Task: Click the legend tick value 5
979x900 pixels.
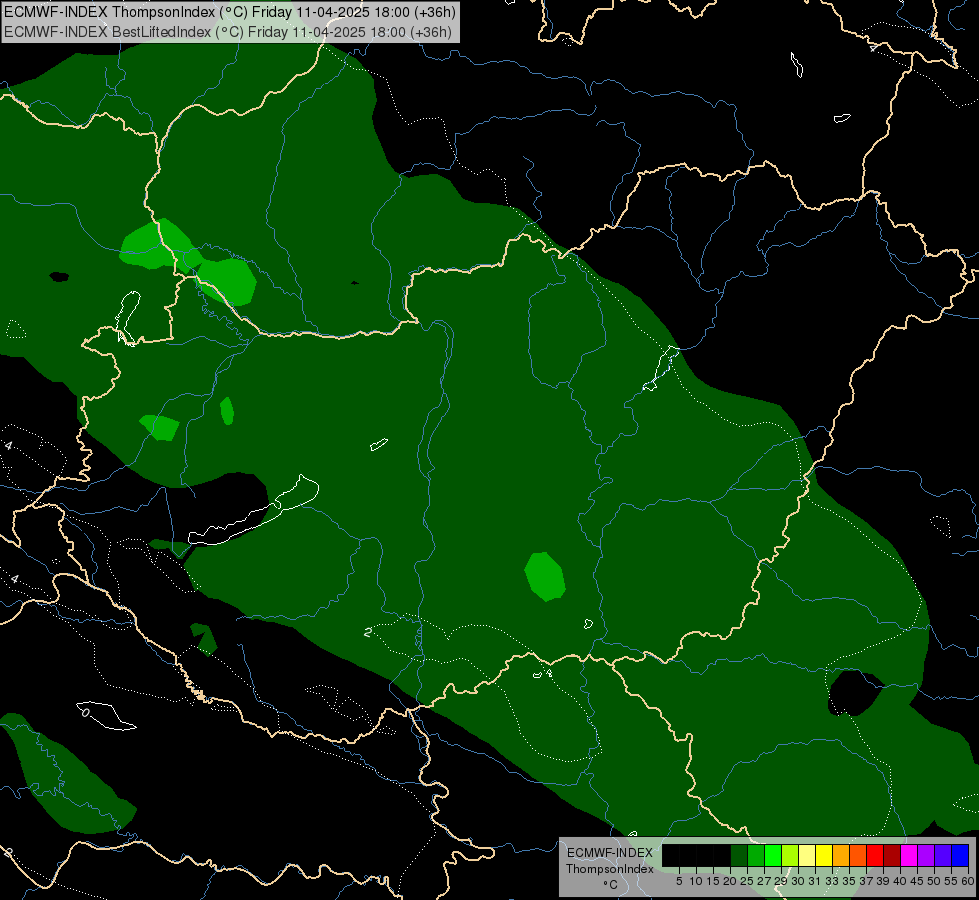Action: pos(679,881)
